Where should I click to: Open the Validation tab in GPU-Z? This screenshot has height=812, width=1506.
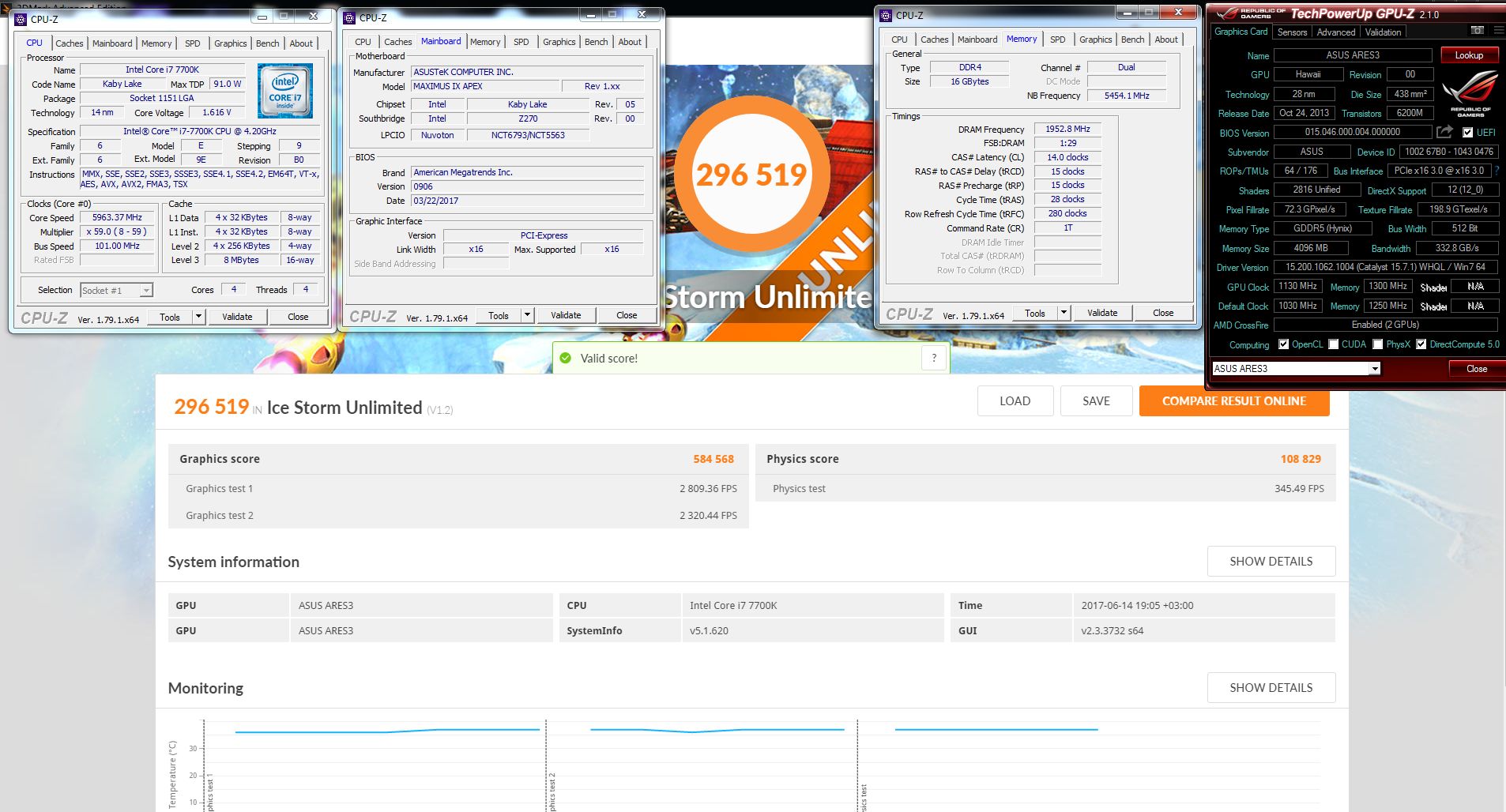tap(1383, 32)
